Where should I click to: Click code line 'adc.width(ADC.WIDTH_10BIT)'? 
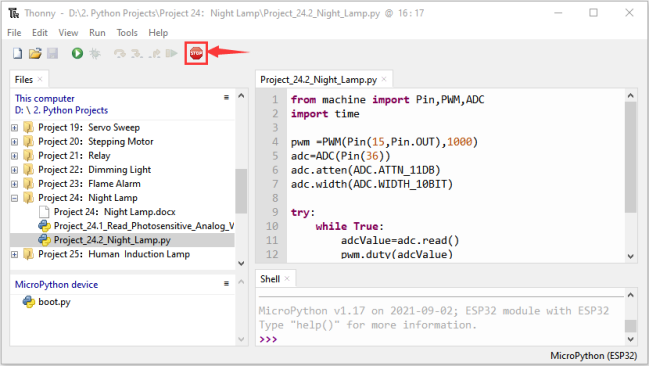pos(372,184)
